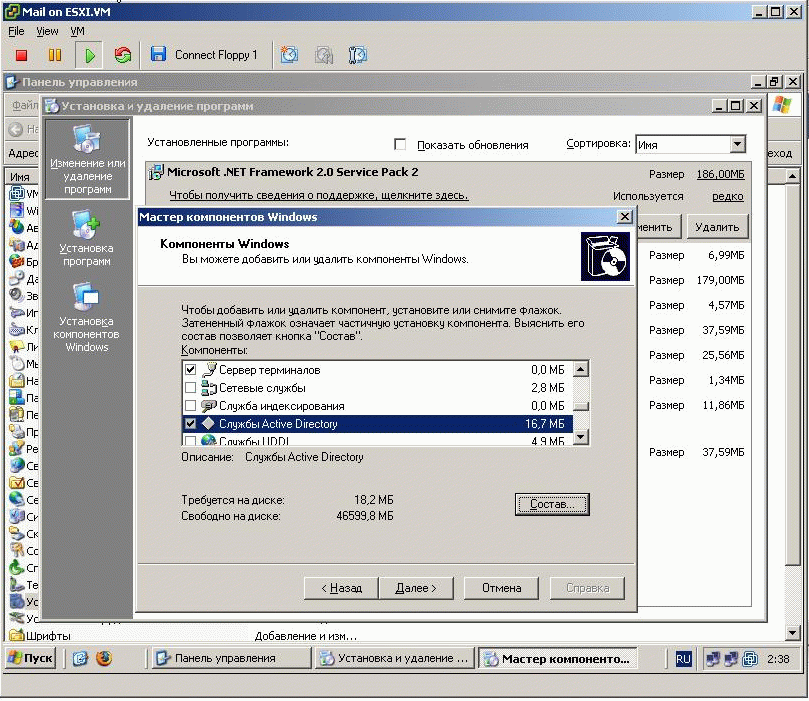Check the 'Службы UDDI' checkbox
The height and width of the screenshot is (701, 809).
pyautogui.click(x=190, y=441)
